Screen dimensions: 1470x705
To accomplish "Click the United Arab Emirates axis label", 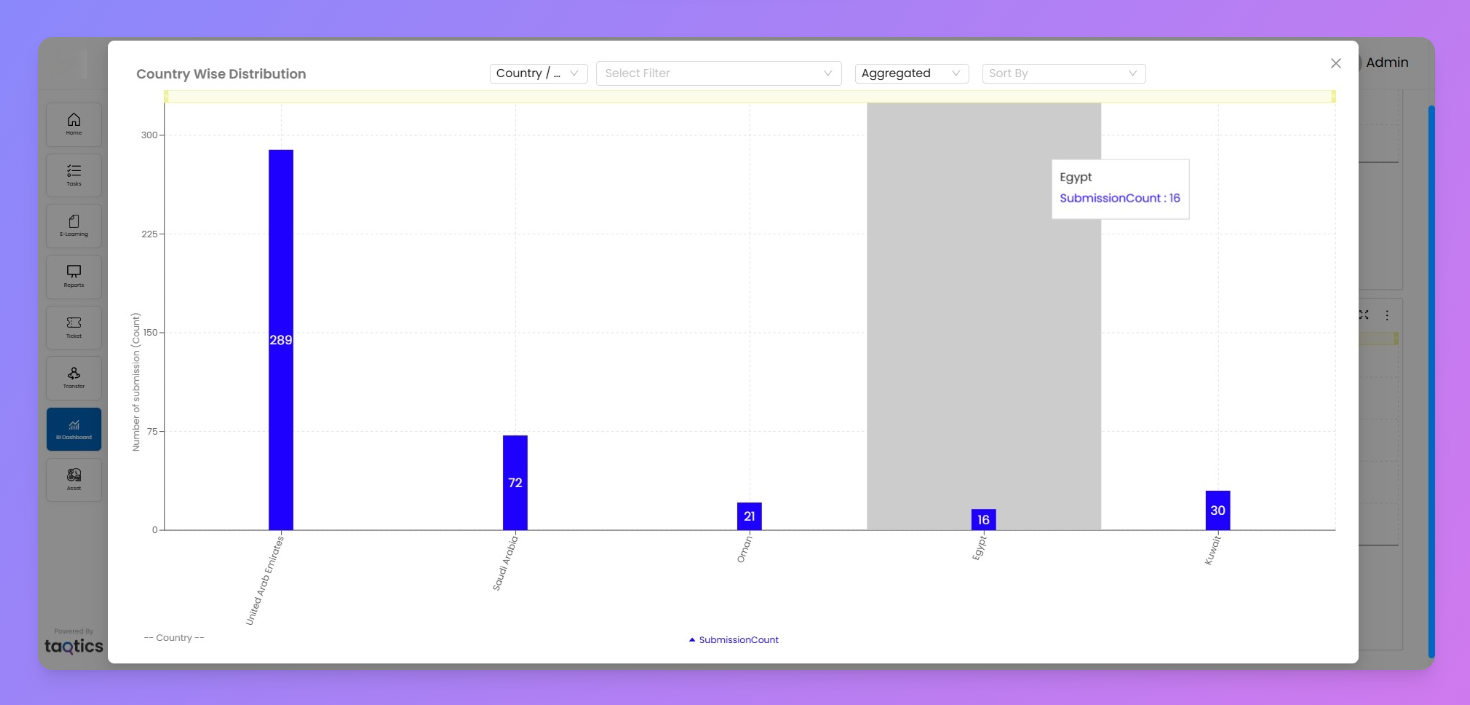I will 265,581.
